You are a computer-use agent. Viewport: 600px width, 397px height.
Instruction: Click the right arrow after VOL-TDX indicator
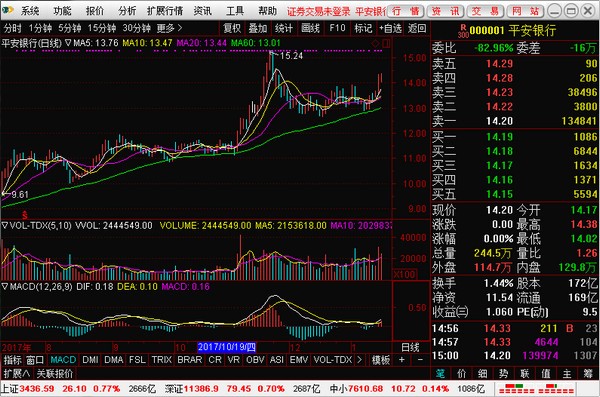[359, 359]
